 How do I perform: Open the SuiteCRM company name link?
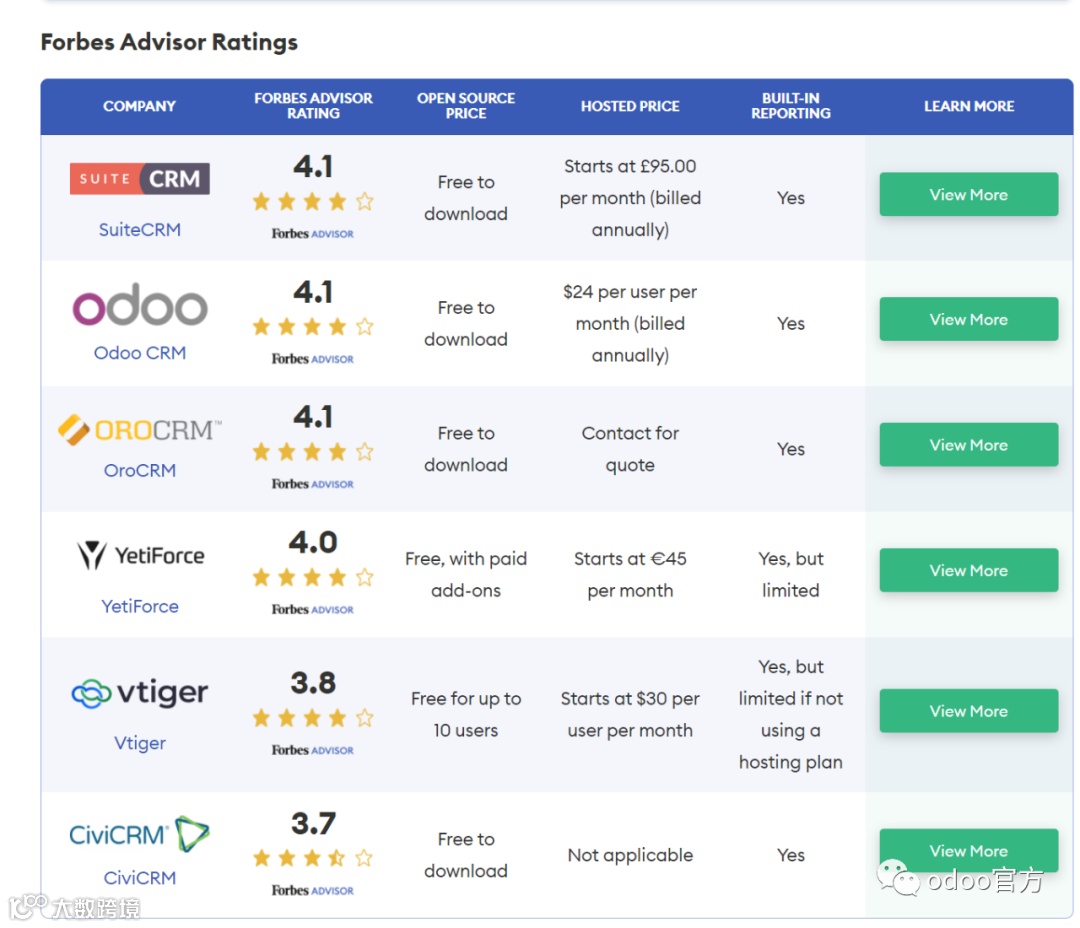(x=139, y=229)
